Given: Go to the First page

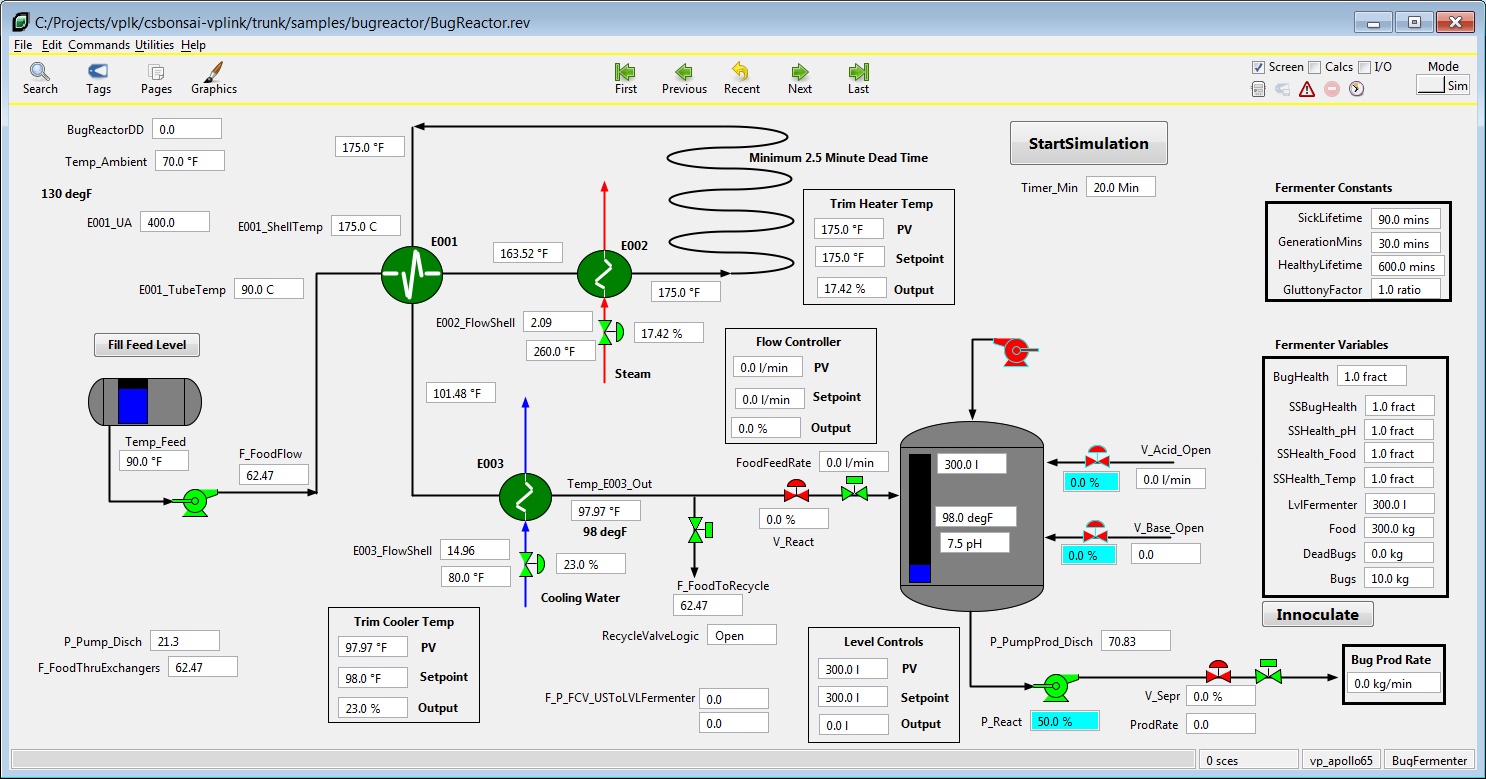Looking at the screenshot, I should point(626,78).
